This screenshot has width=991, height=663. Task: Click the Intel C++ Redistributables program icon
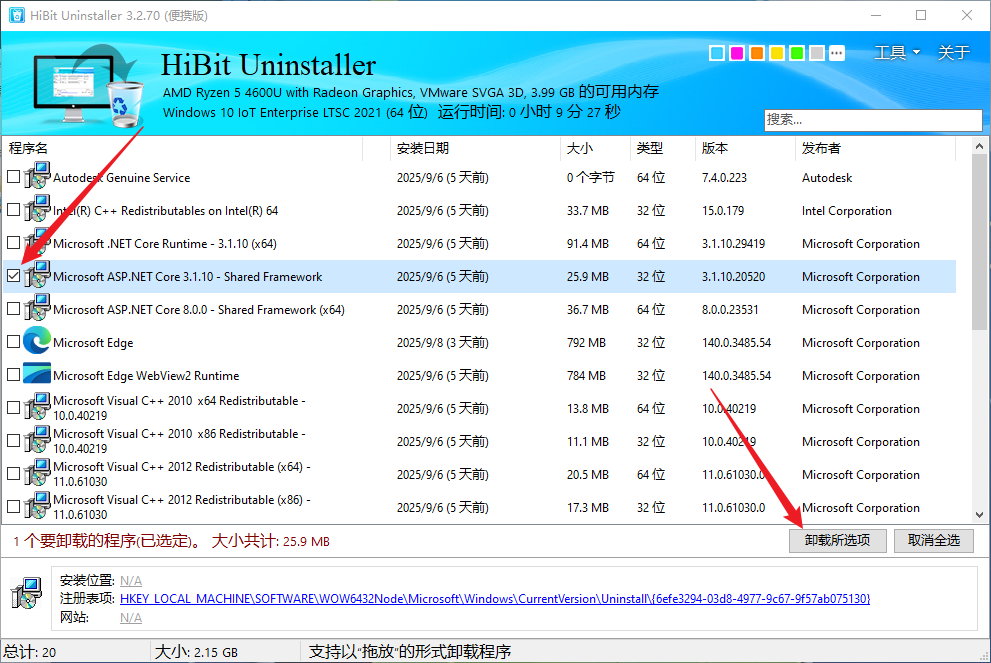coord(37,209)
